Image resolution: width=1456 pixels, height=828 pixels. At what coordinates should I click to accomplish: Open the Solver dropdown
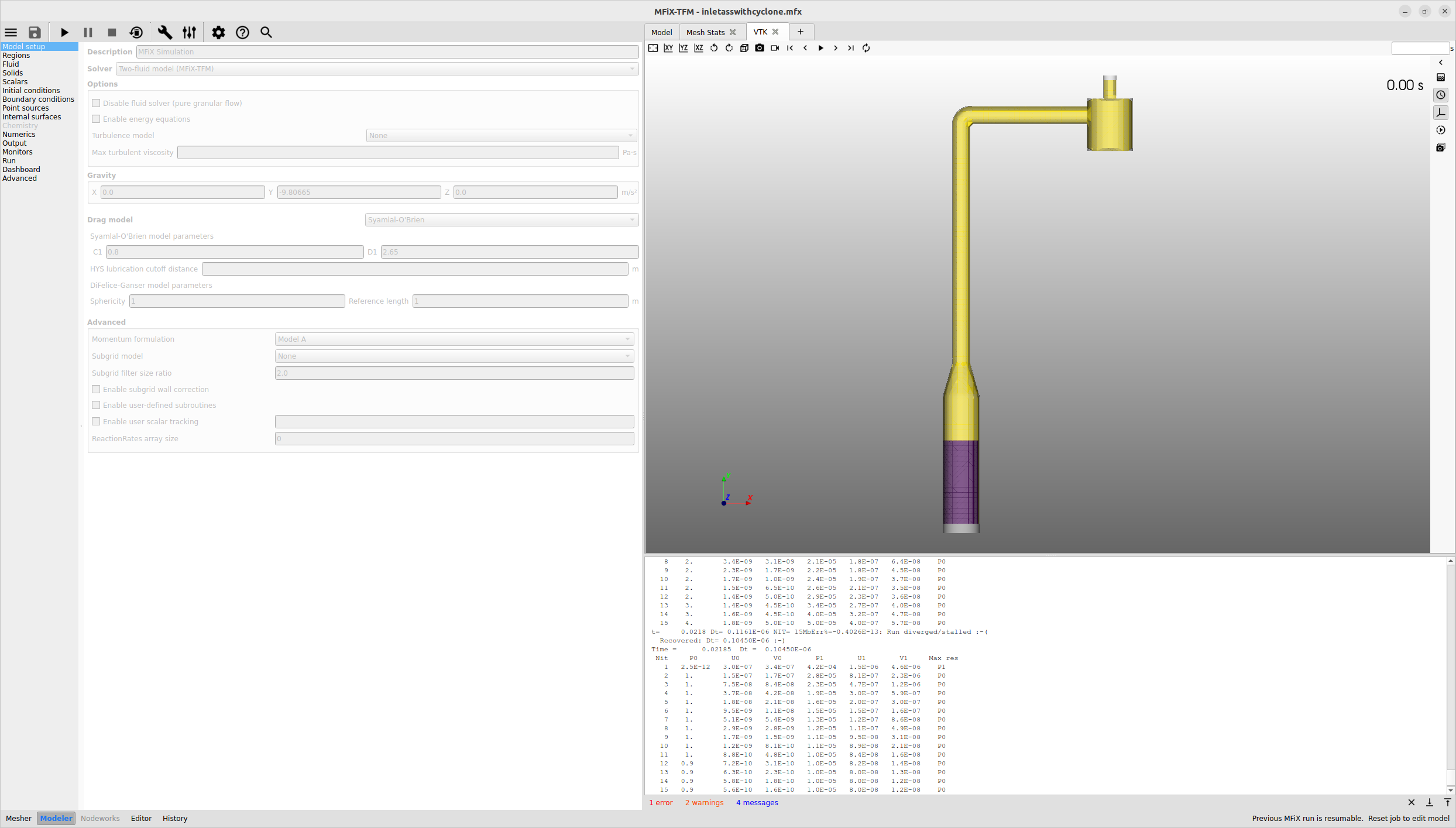[x=376, y=68]
